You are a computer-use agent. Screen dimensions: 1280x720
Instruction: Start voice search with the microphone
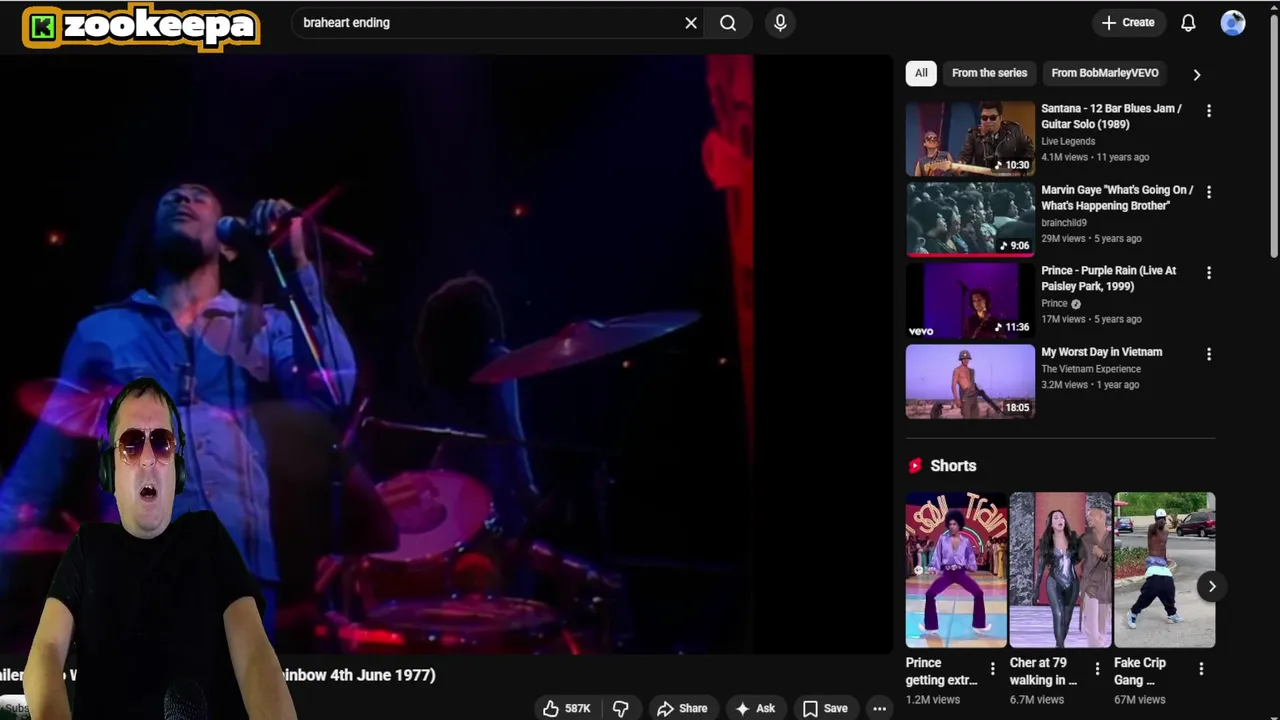[780, 22]
